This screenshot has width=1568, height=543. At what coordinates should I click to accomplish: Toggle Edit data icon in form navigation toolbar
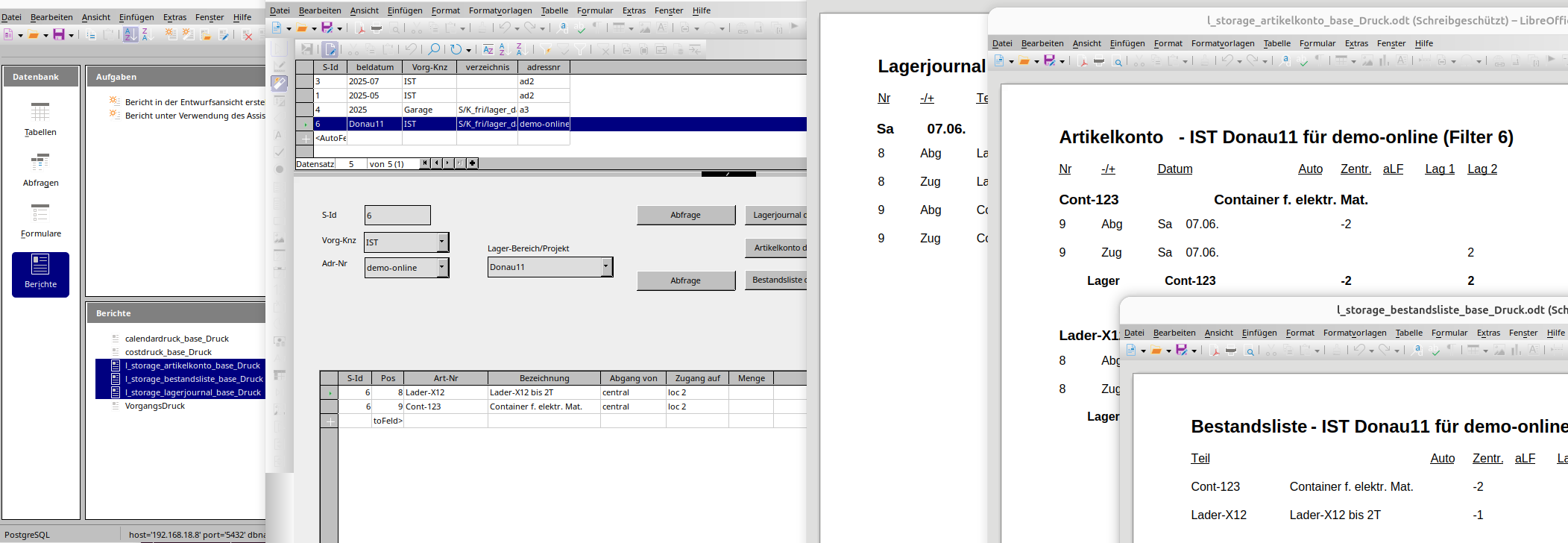330,49
